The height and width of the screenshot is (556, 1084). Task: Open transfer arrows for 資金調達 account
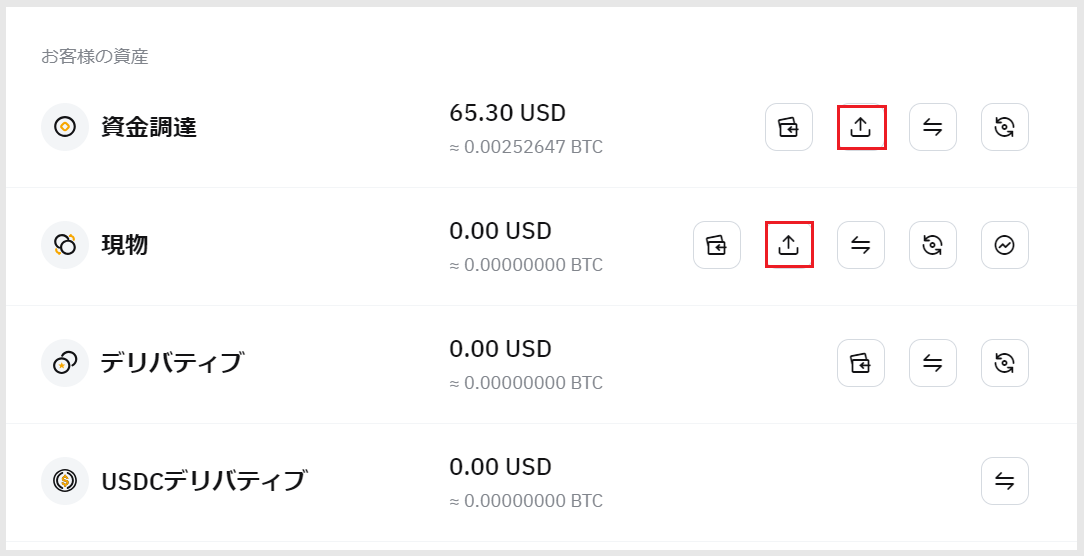[x=933, y=127]
